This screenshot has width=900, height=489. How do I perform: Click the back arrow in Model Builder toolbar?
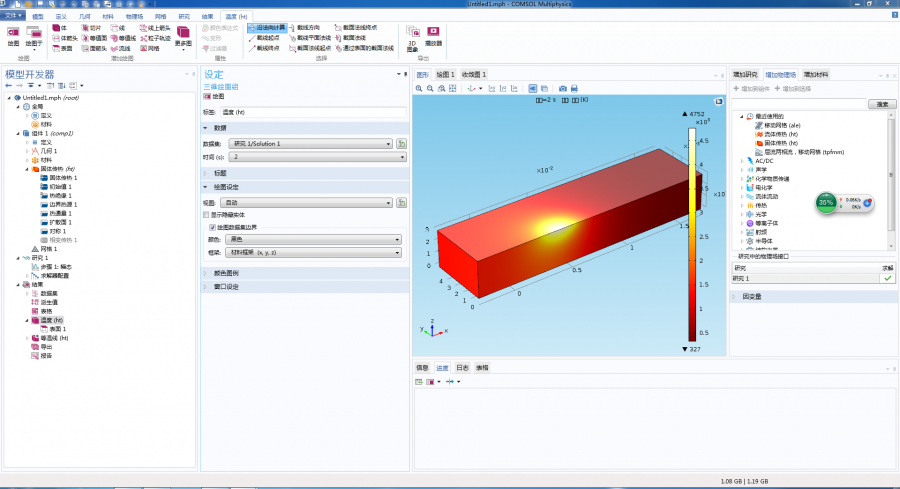click(x=9, y=86)
